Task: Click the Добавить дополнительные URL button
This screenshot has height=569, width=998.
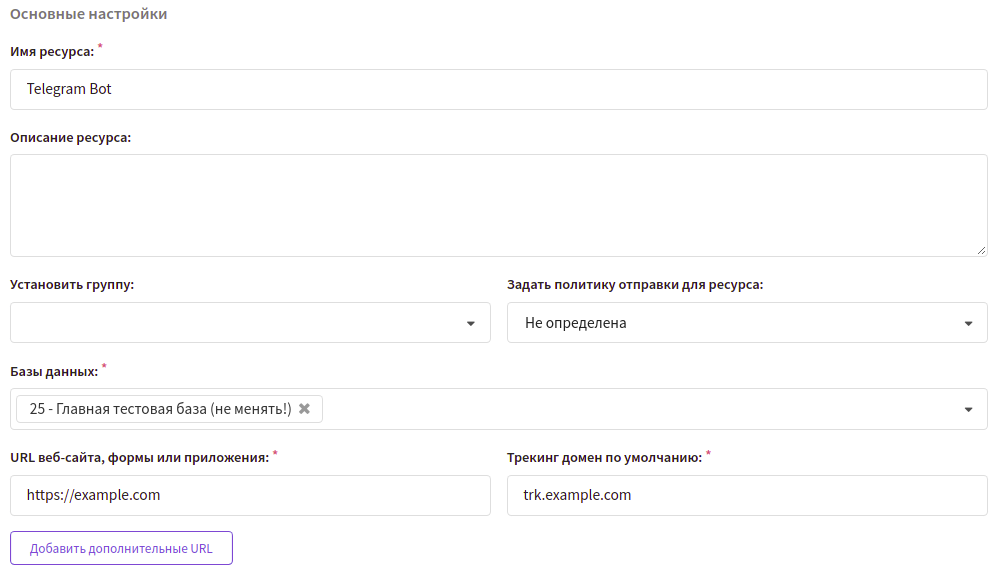Action: tap(121, 548)
